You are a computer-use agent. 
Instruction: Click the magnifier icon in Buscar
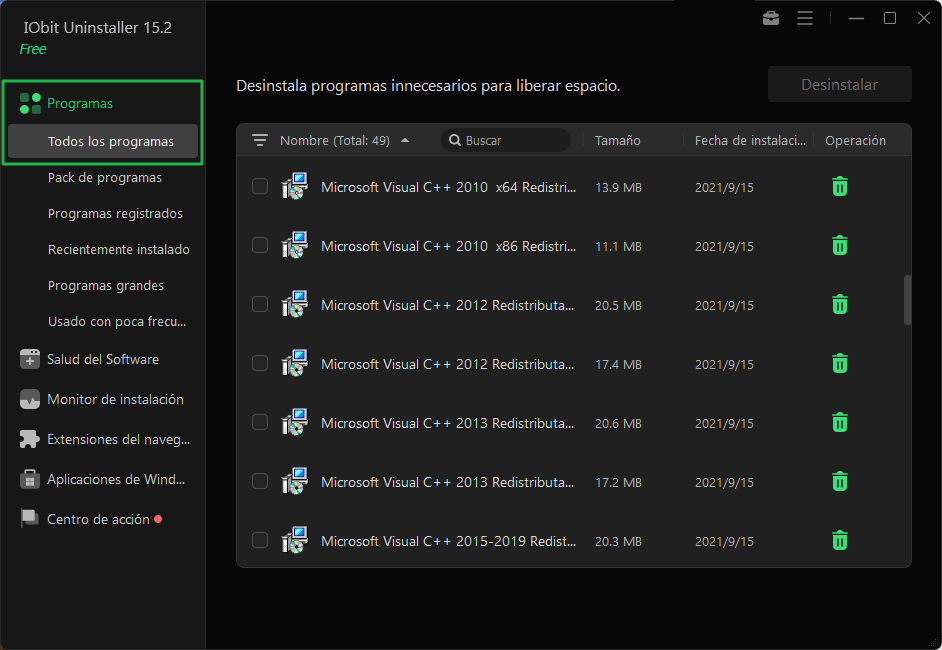pos(455,140)
